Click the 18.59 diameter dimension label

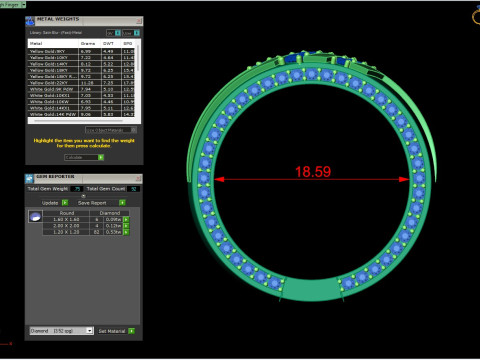click(313, 172)
